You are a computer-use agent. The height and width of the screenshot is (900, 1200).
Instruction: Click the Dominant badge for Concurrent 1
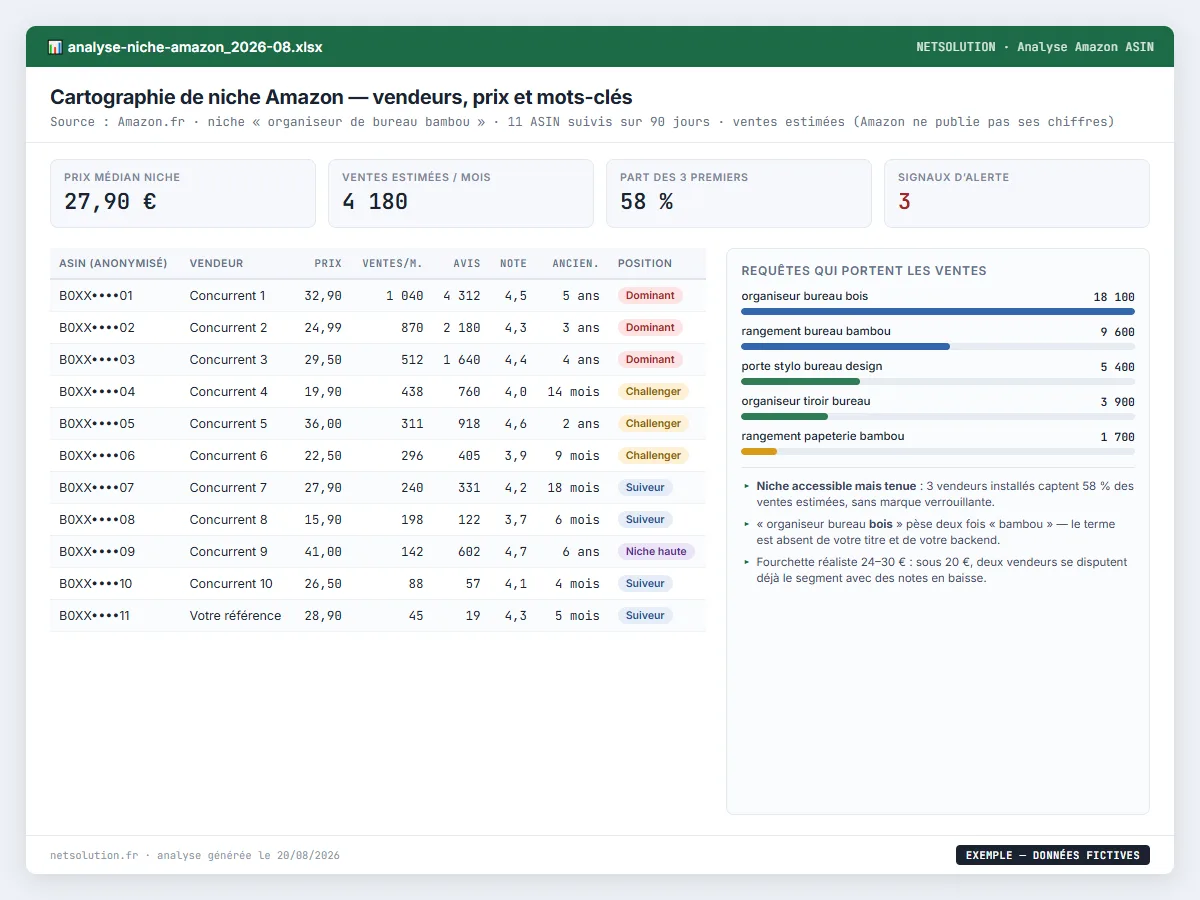pos(650,296)
